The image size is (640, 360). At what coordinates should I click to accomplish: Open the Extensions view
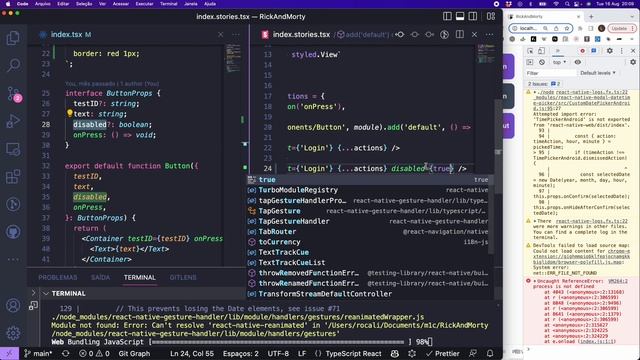click(x=13, y=177)
